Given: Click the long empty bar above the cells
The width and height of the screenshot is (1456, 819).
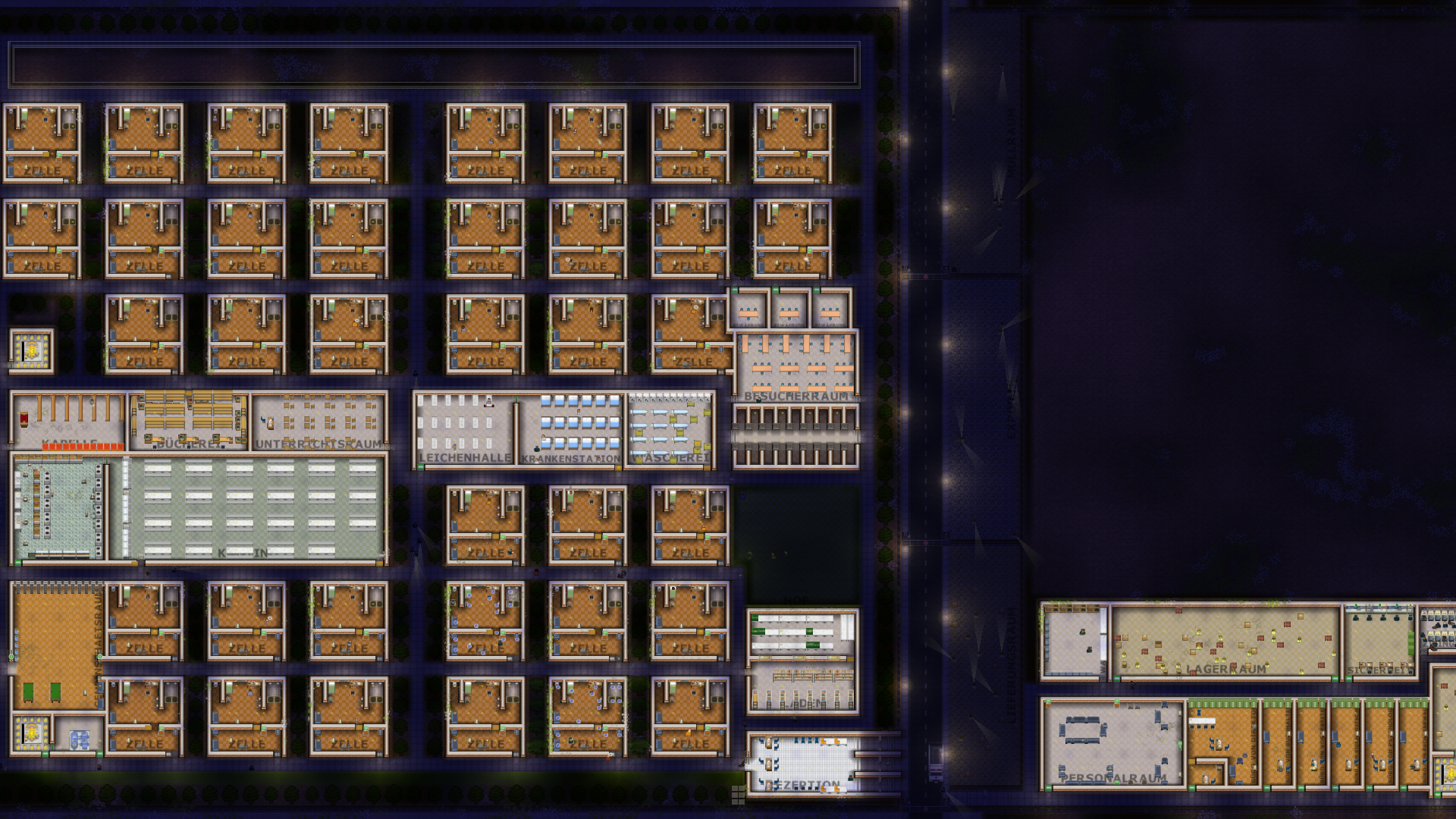Looking at the screenshot, I should 434,64.
